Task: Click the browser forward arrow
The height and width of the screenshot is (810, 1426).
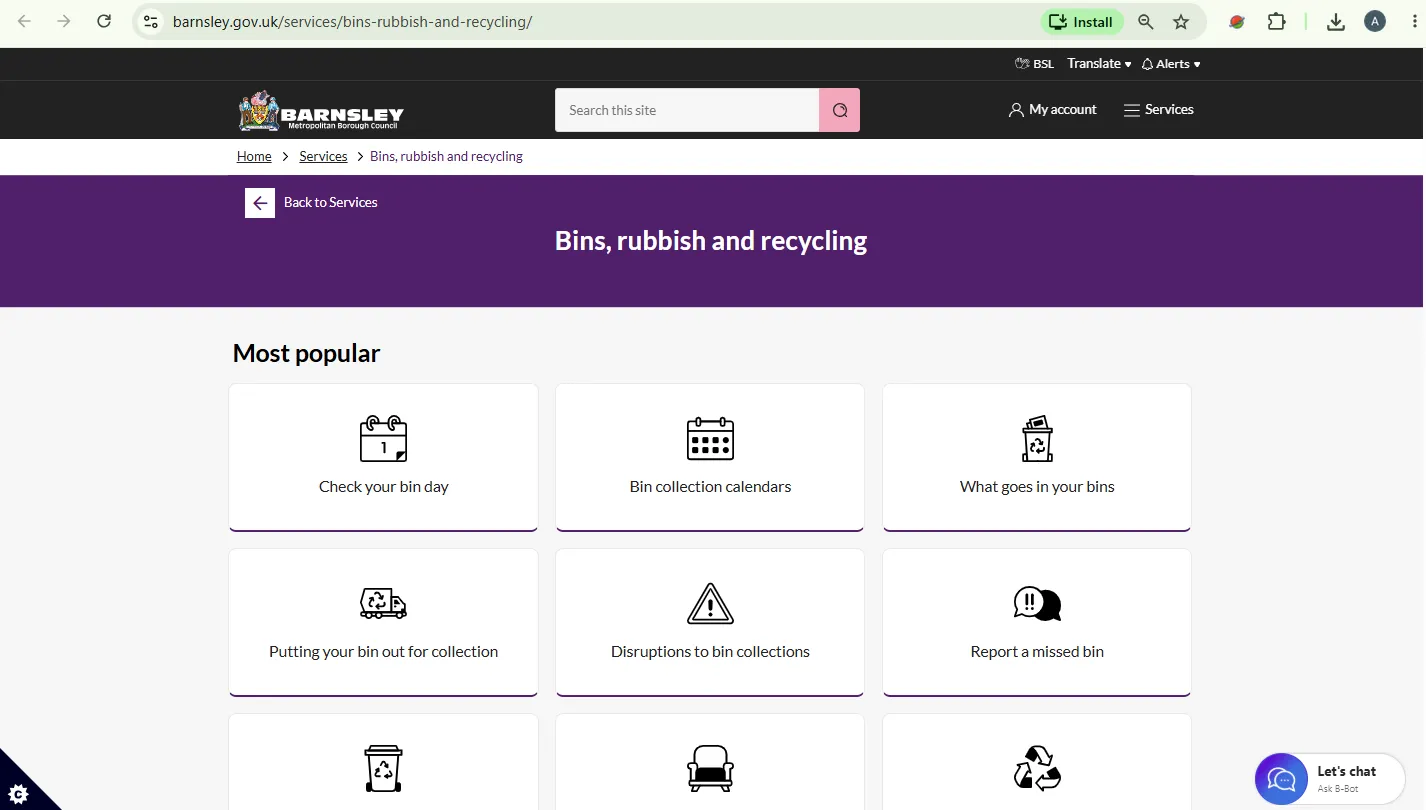Action: (64, 21)
